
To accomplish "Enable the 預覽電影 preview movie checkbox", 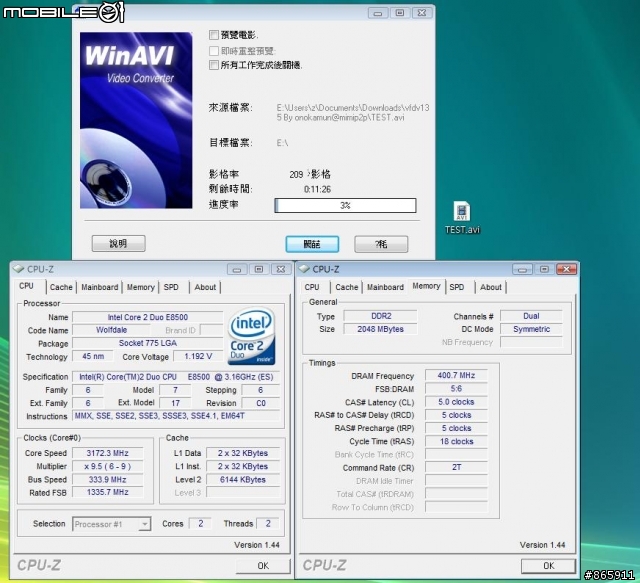I will click(213, 35).
